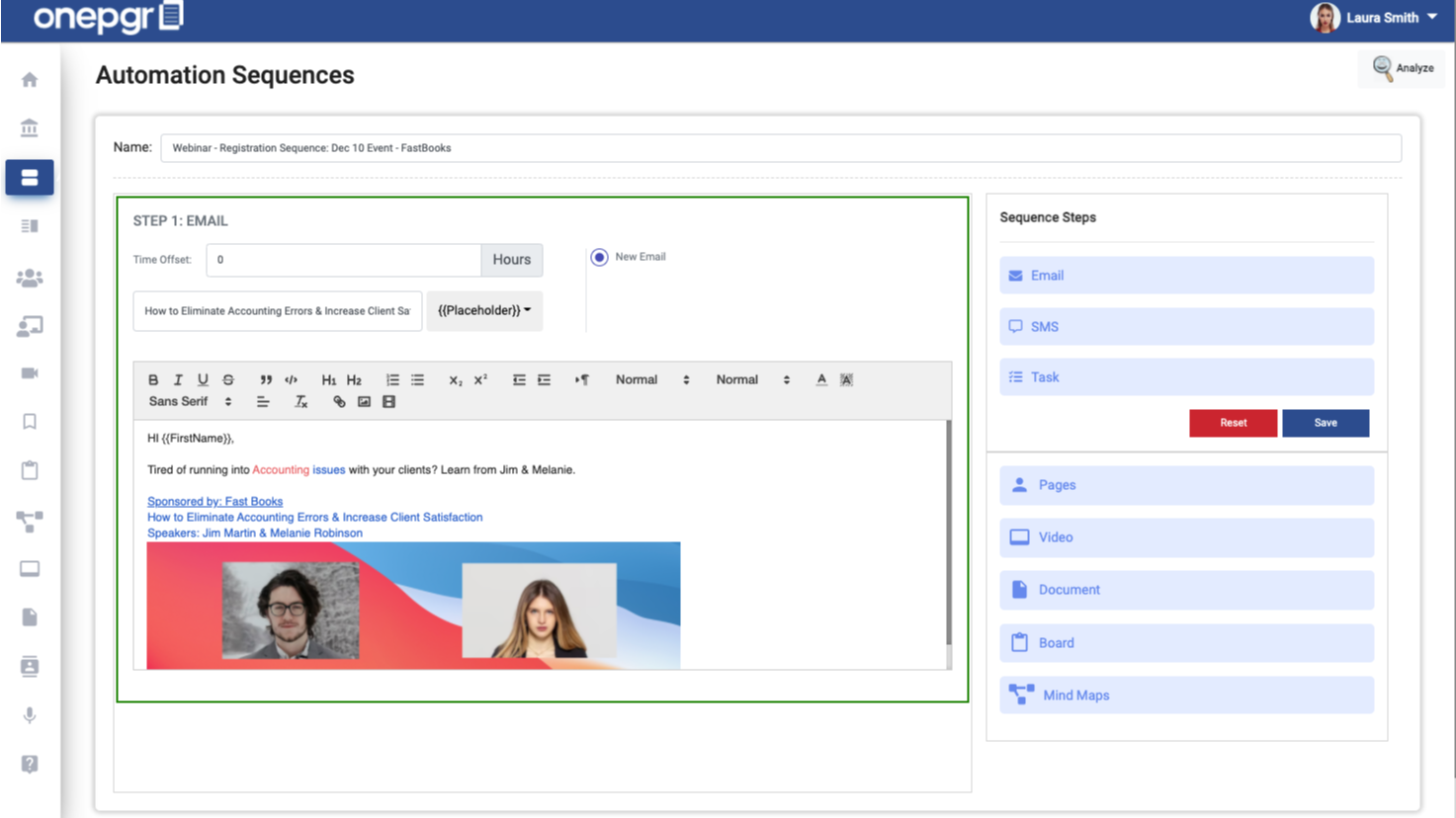The image size is (1456, 818).
Task: Open the Sans Serif font dropdown
Action: [183, 401]
